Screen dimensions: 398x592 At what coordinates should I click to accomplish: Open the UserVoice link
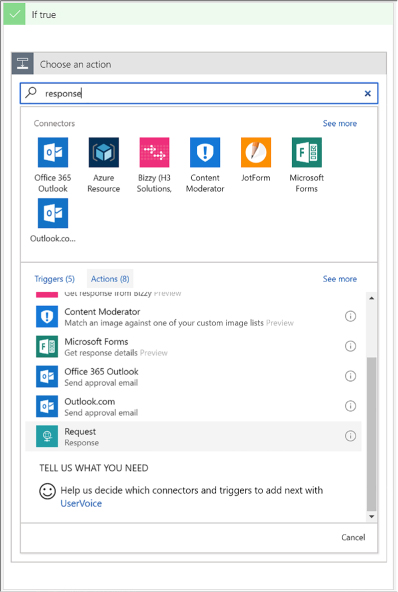coord(81,504)
